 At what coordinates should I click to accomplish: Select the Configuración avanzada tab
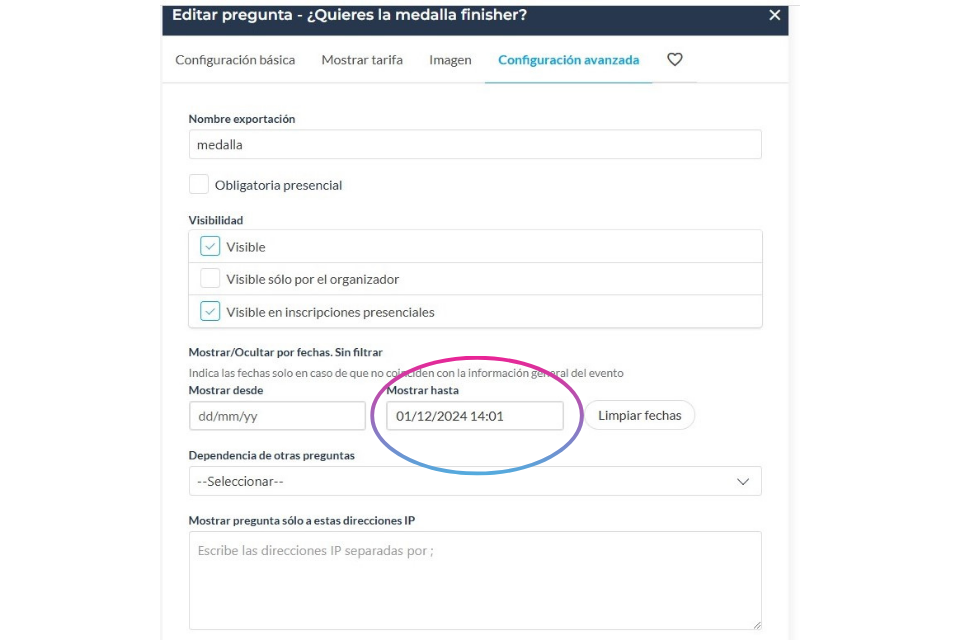[568, 60]
